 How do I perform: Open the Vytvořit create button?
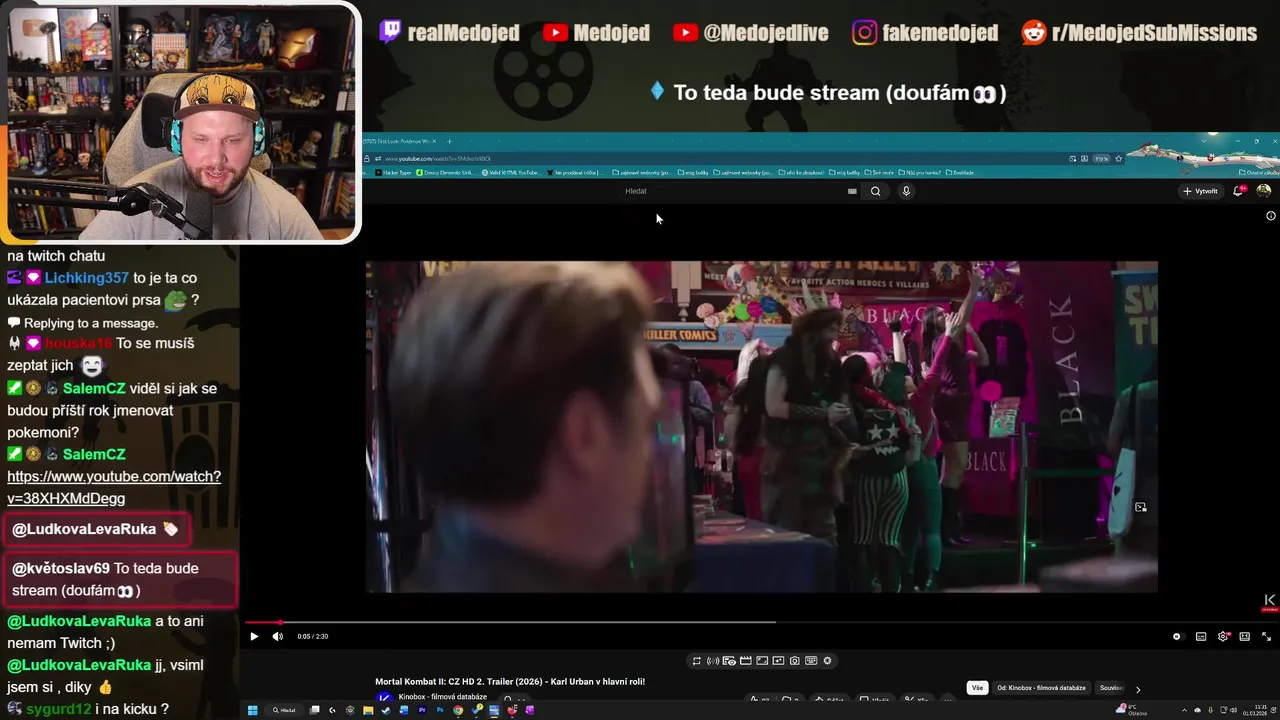point(1201,191)
